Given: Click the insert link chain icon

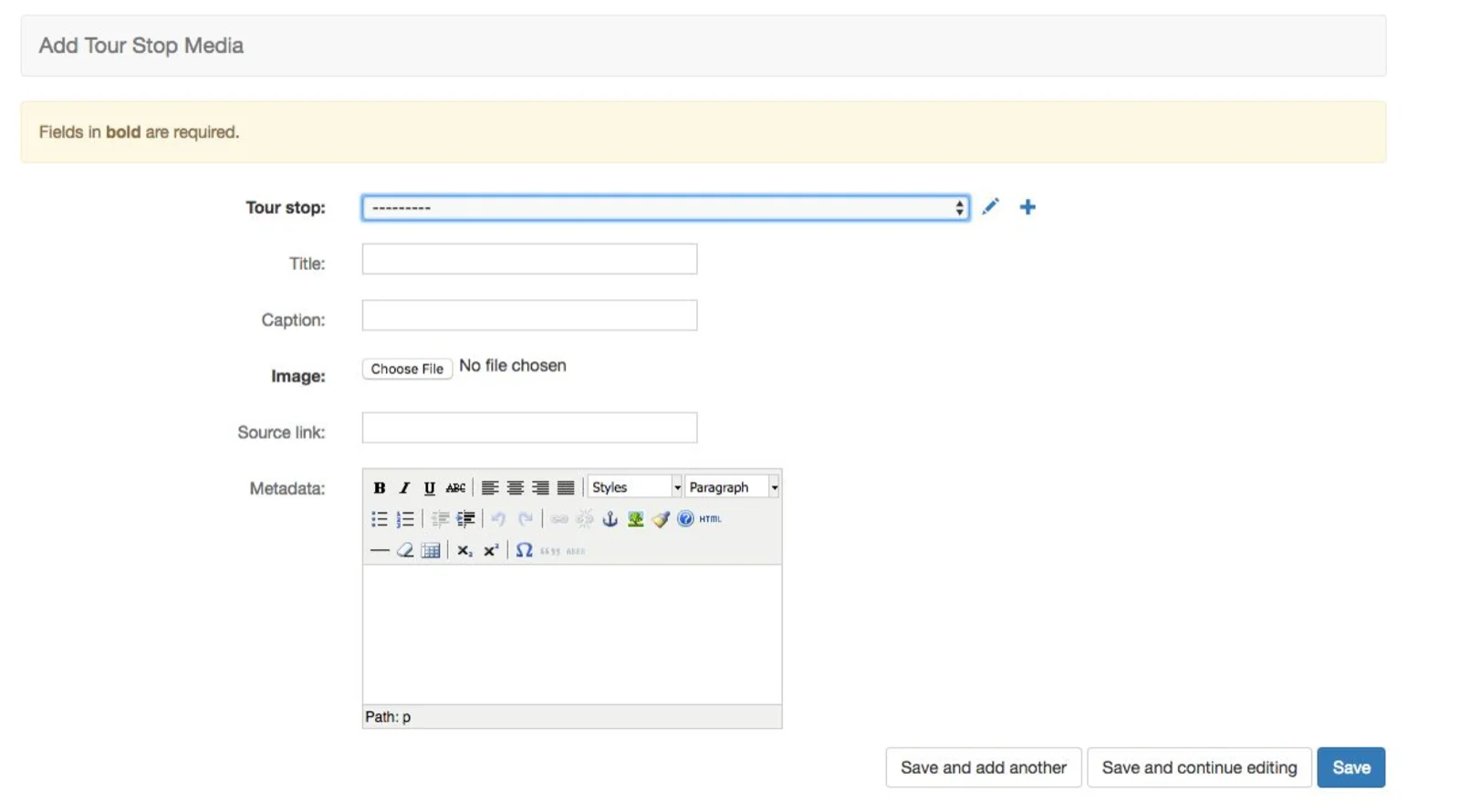Looking at the screenshot, I should [559, 519].
